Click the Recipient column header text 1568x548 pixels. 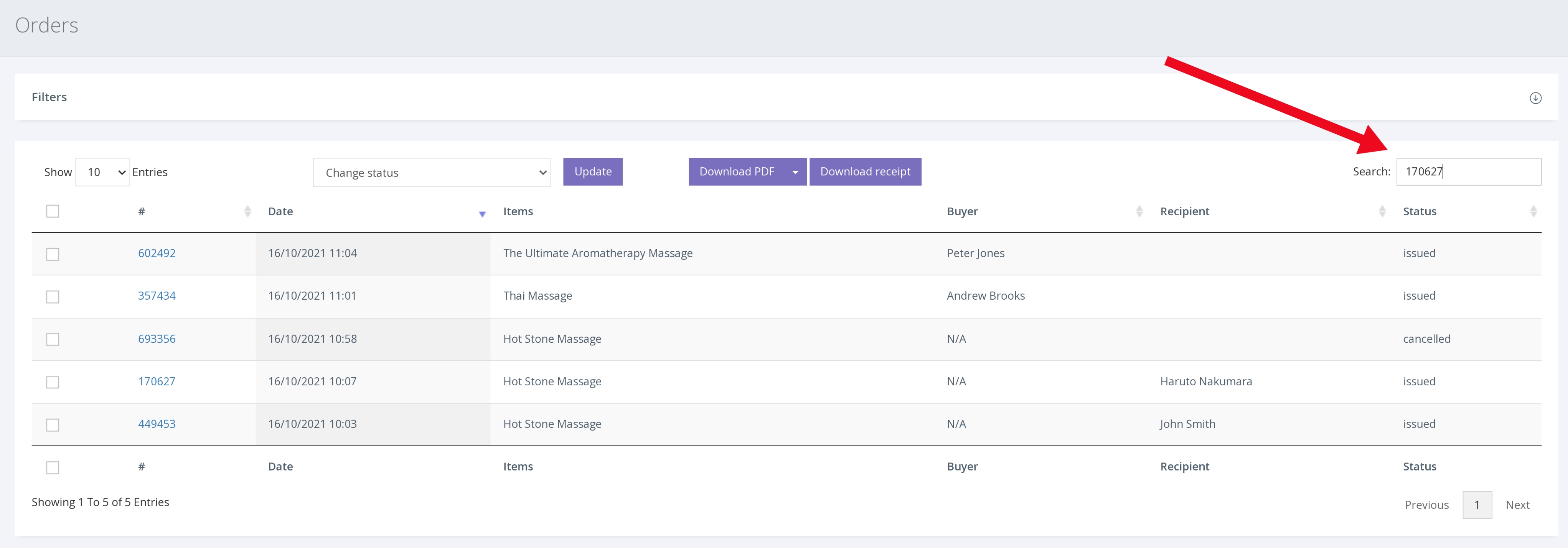tap(1184, 211)
